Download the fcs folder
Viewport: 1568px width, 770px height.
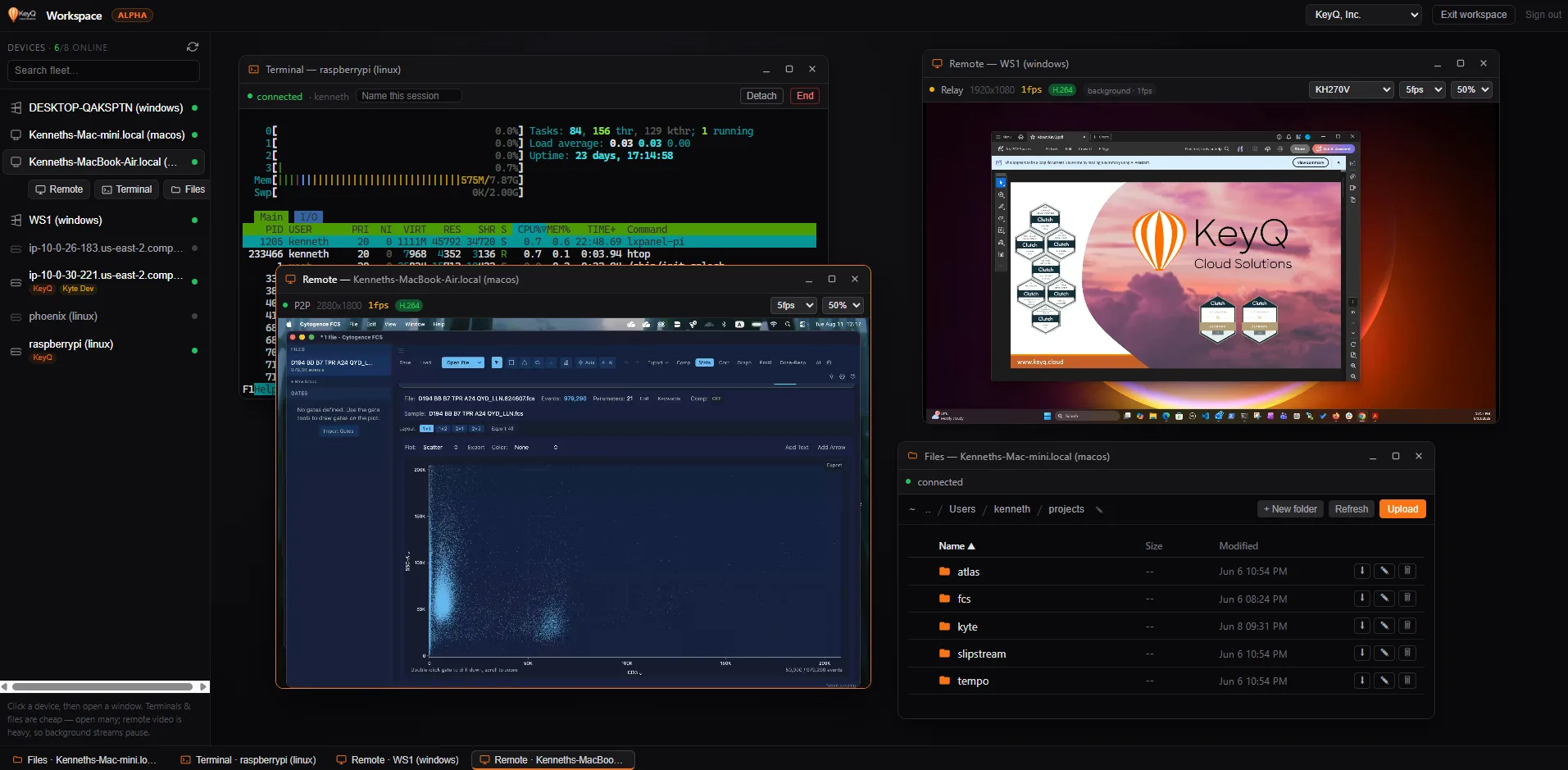(1362, 599)
